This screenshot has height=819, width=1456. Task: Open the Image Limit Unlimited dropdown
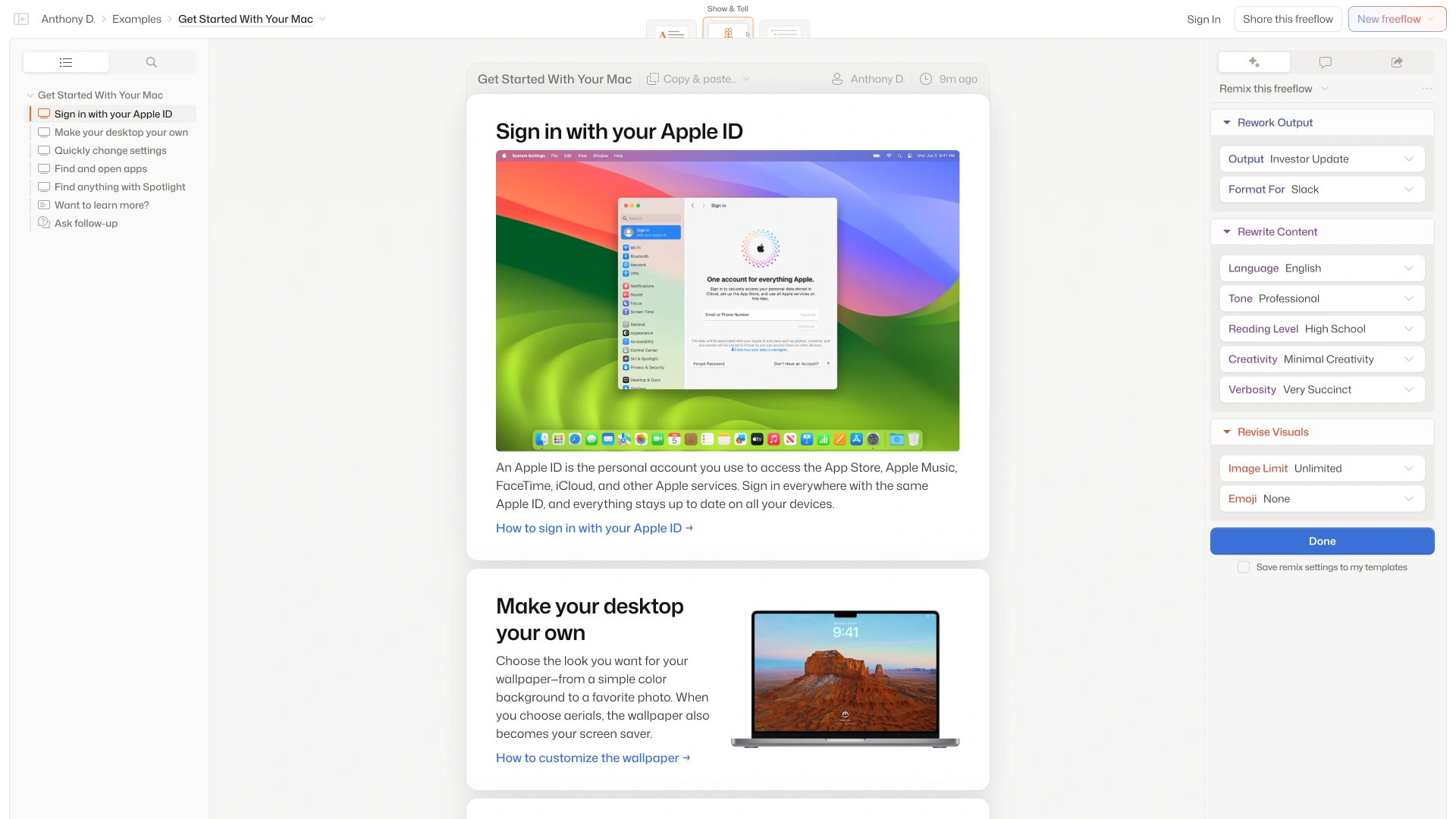tap(1322, 469)
